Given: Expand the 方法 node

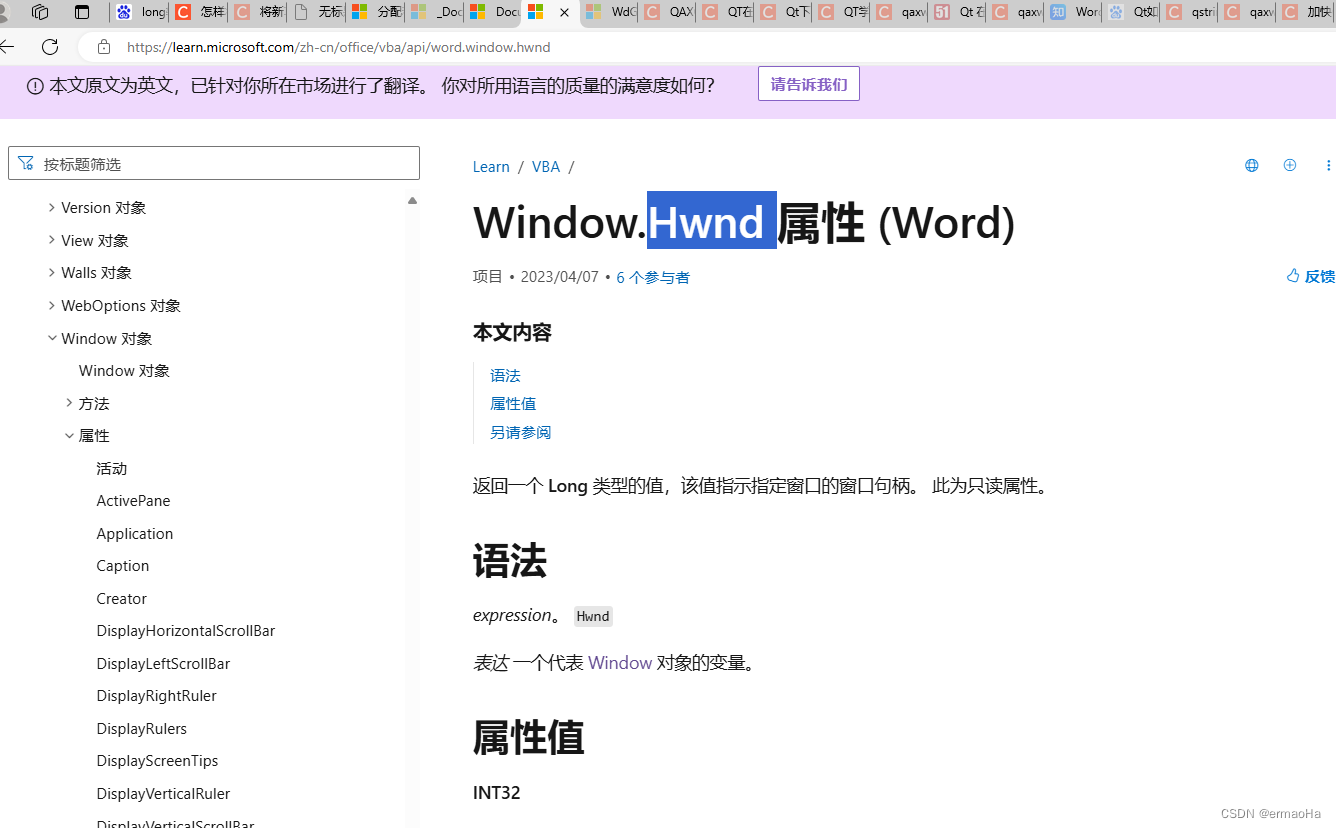Looking at the screenshot, I should click(69, 403).
